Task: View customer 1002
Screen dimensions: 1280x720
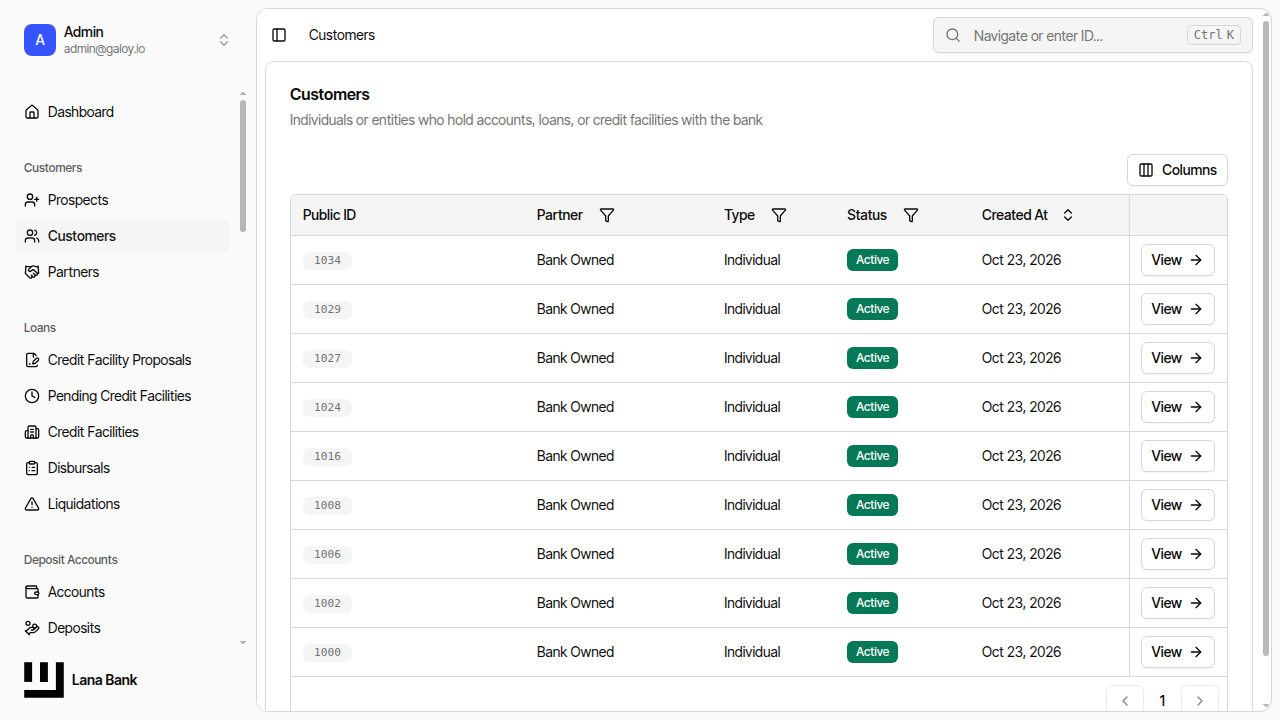Action: pyautogui.click(x=1177, y=603)
